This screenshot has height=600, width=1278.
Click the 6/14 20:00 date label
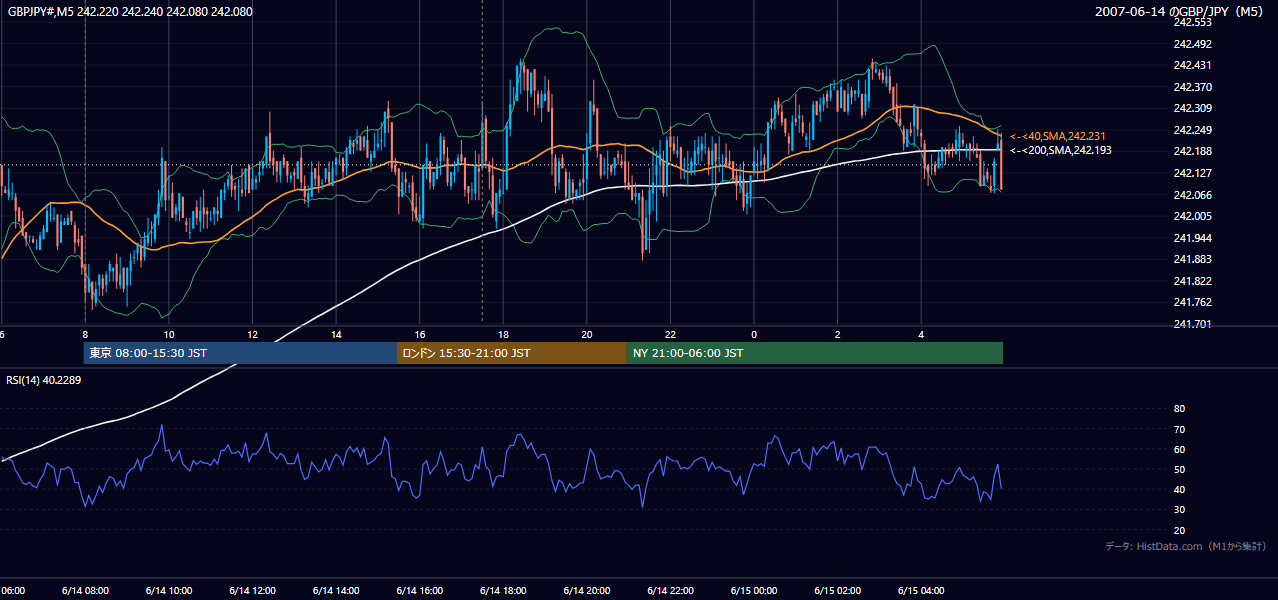point(586,591)
